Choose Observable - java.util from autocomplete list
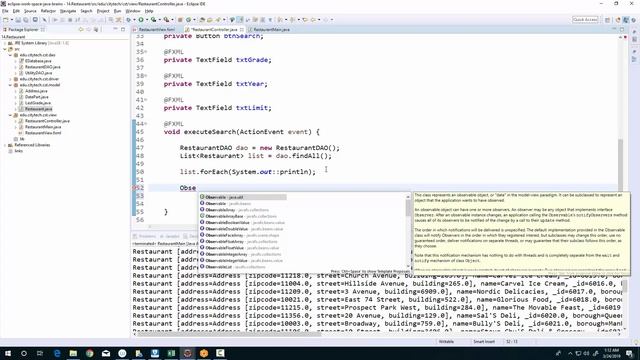Screen dimensions: 640x360 click(243, 197)
